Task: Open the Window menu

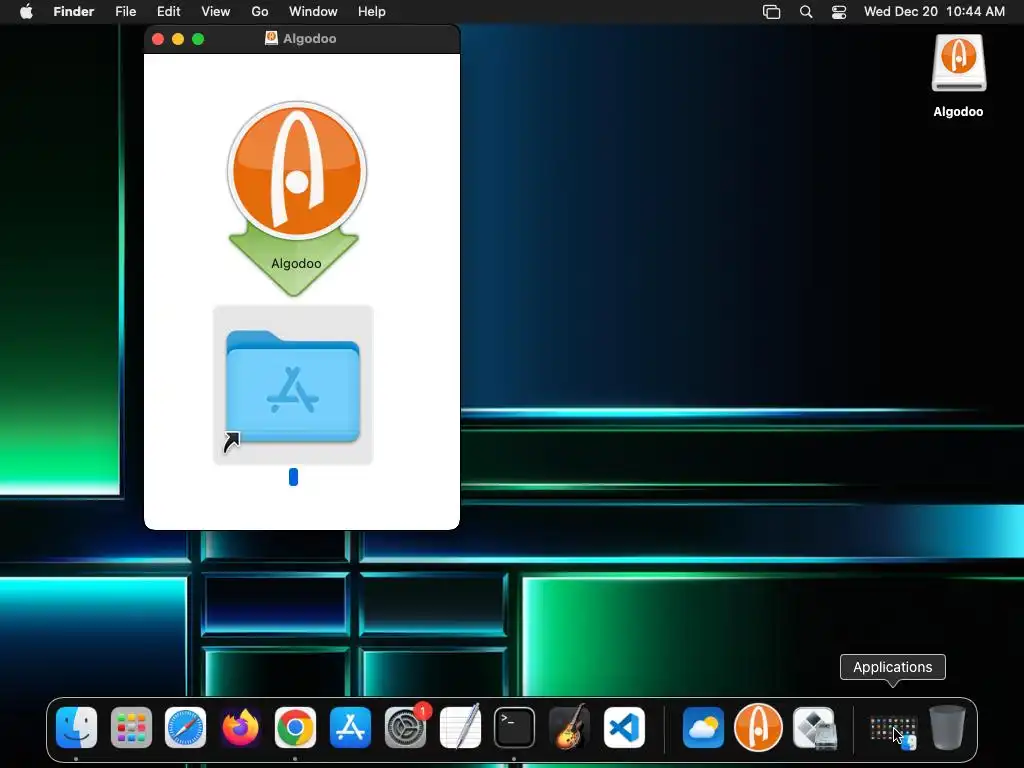Action: (x=313, y=12)
